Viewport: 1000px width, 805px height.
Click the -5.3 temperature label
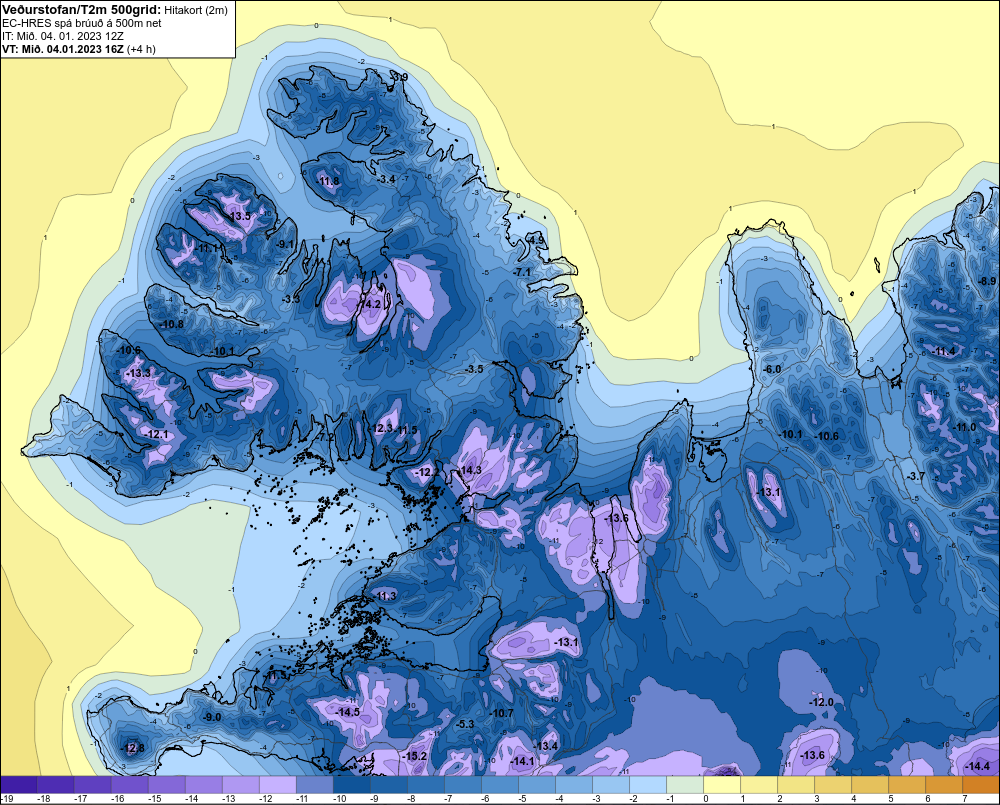click(x=466, y=724)
